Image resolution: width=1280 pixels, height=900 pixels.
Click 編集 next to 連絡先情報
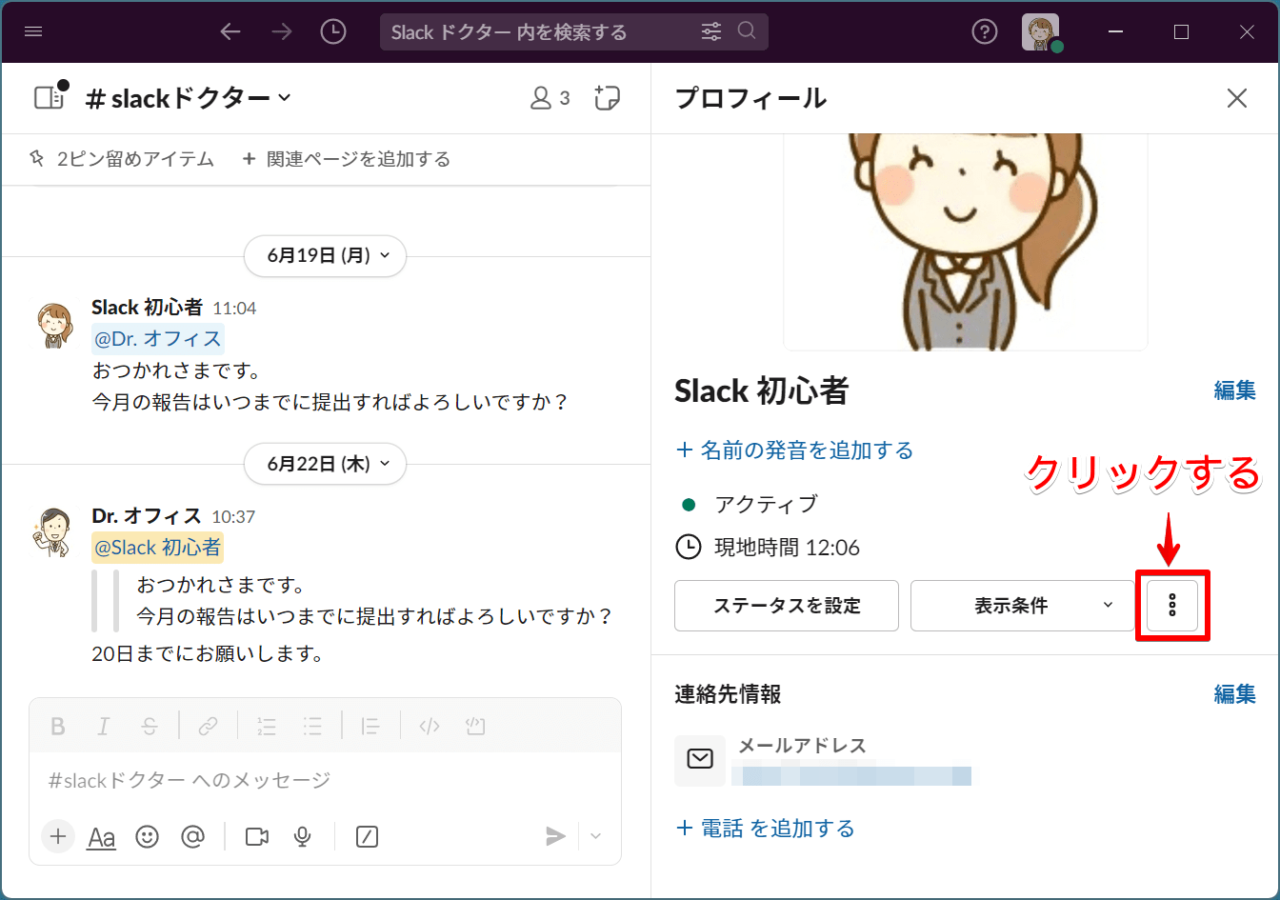click(1235, 694)
